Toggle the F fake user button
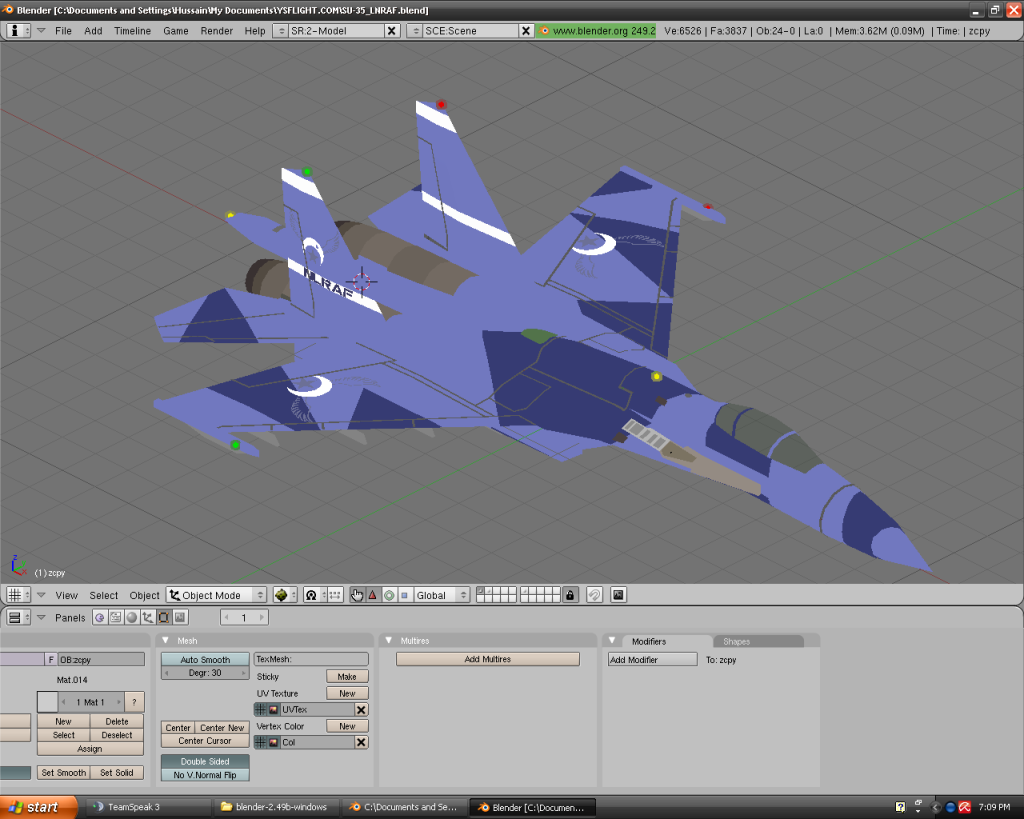The image size is (1024, 819). click(x=51, y=660)
